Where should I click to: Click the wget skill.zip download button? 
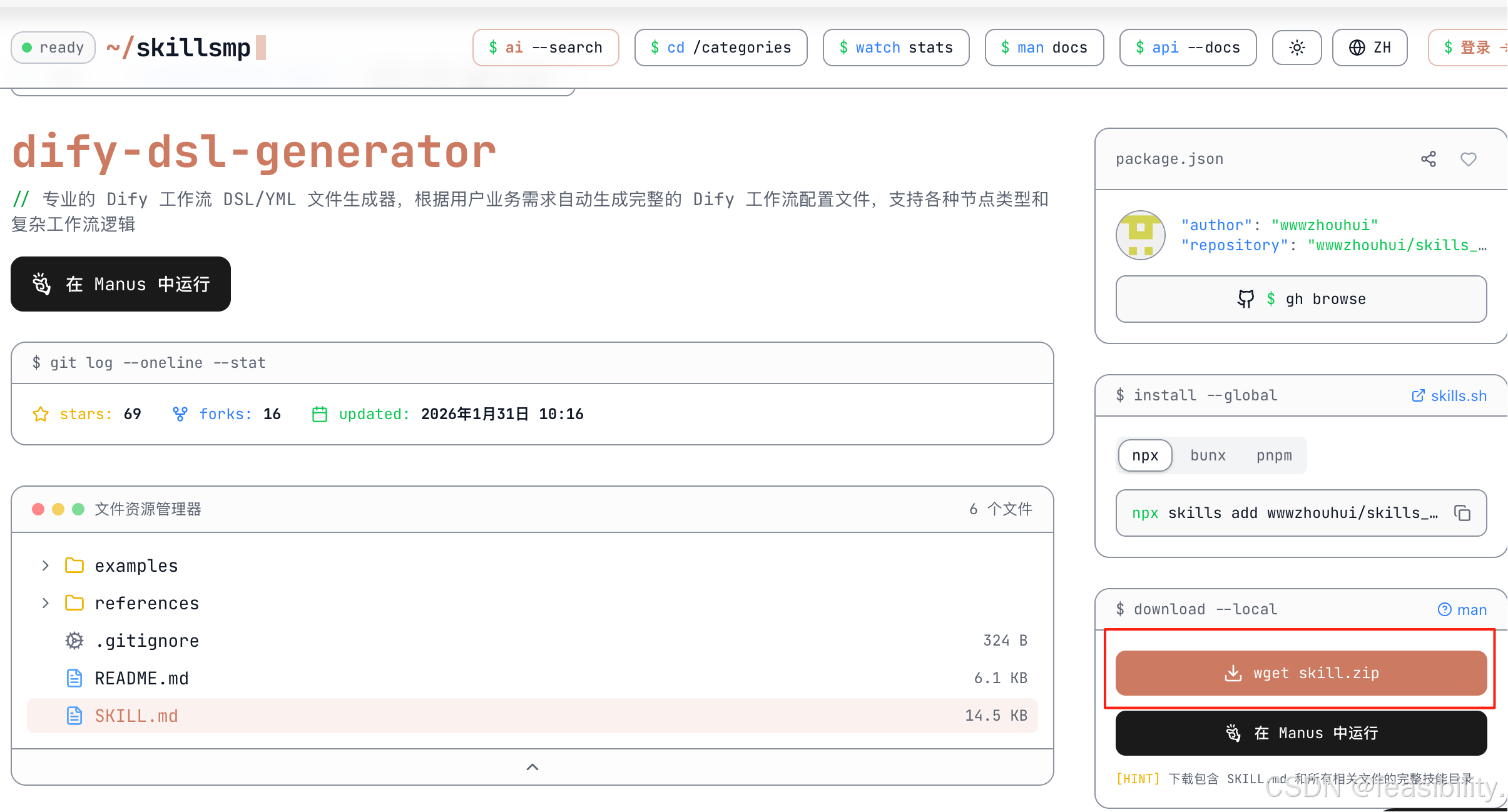click(1301, 673)
